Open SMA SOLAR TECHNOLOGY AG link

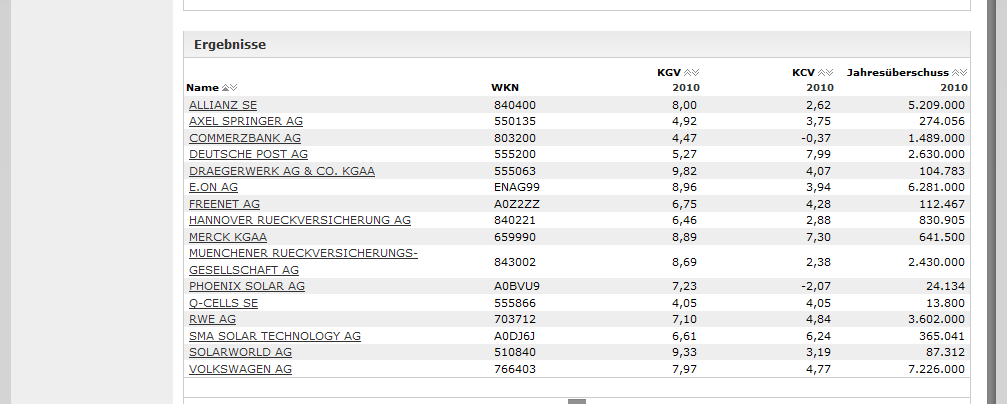[275, 336]
